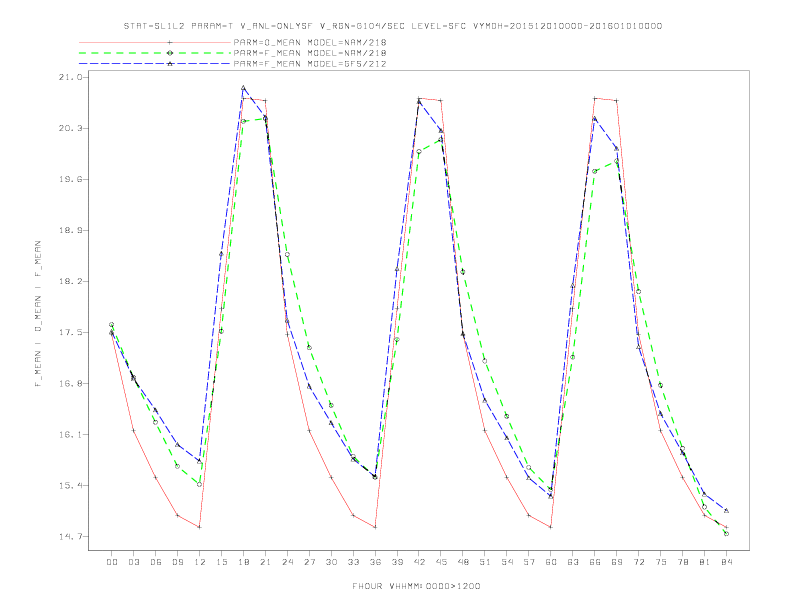Click x-axis forecast hour label 03
792x612 pixels.
tap(133, 562)
